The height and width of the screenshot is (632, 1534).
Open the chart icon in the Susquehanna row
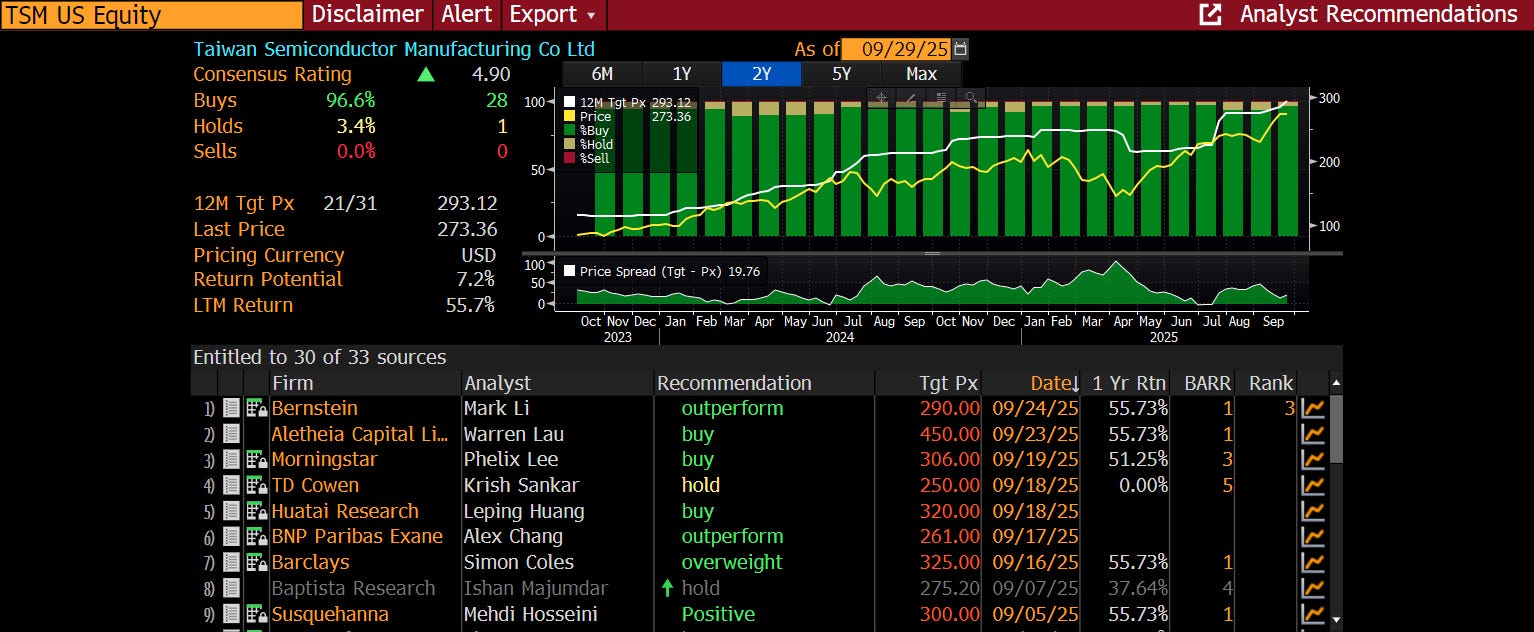[1312, 614]
